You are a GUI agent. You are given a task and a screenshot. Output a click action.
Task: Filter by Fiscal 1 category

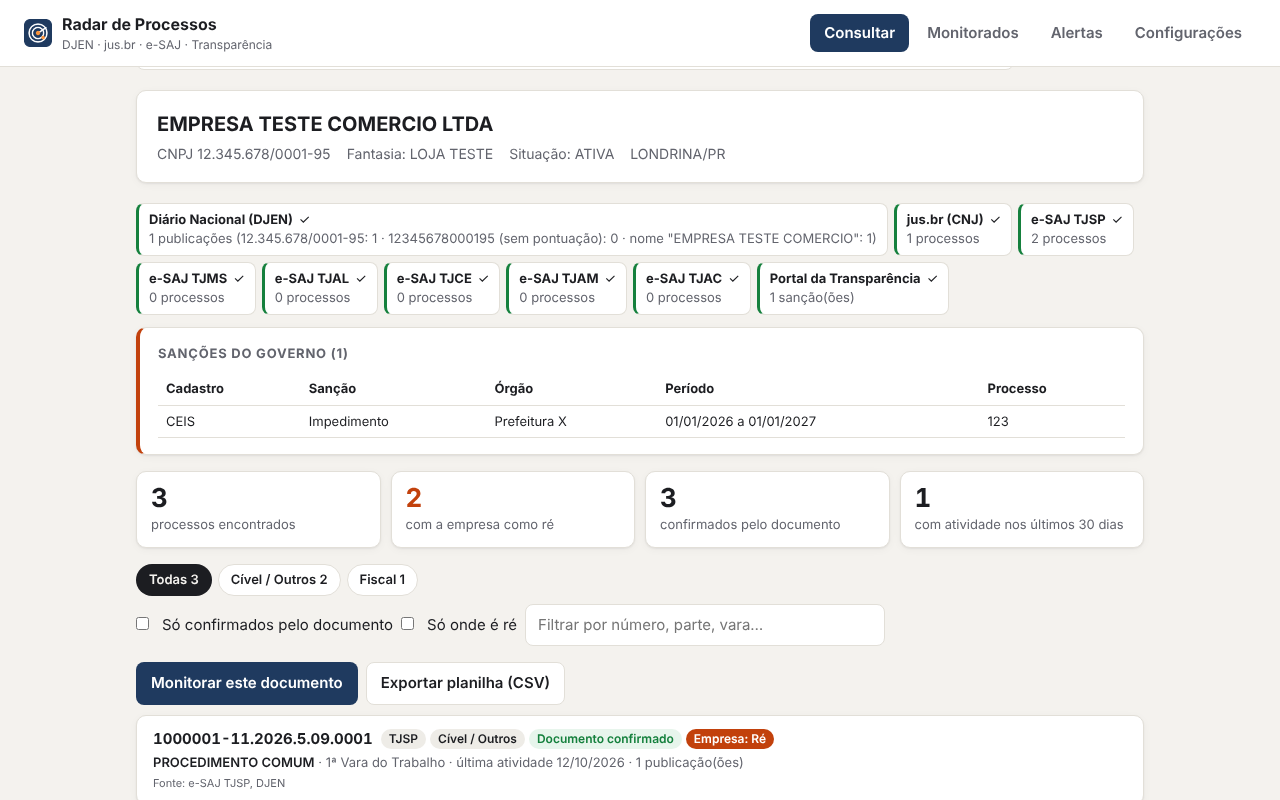click(382, 580)
